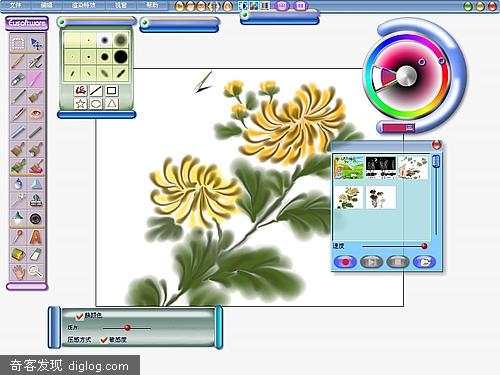Click the Eusoftware logo button
The image size is (500, 375).
point(27,23)
